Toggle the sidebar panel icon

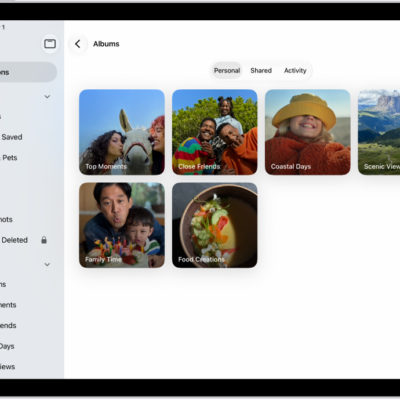[50, 44]
